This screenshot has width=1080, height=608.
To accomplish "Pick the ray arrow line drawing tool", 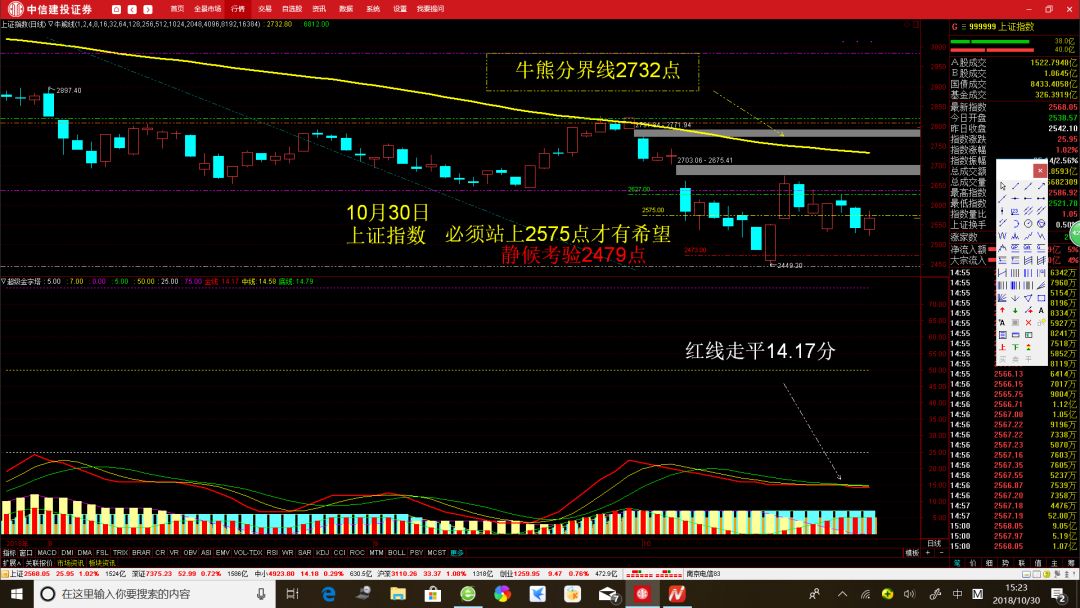I will [1041, 186].
